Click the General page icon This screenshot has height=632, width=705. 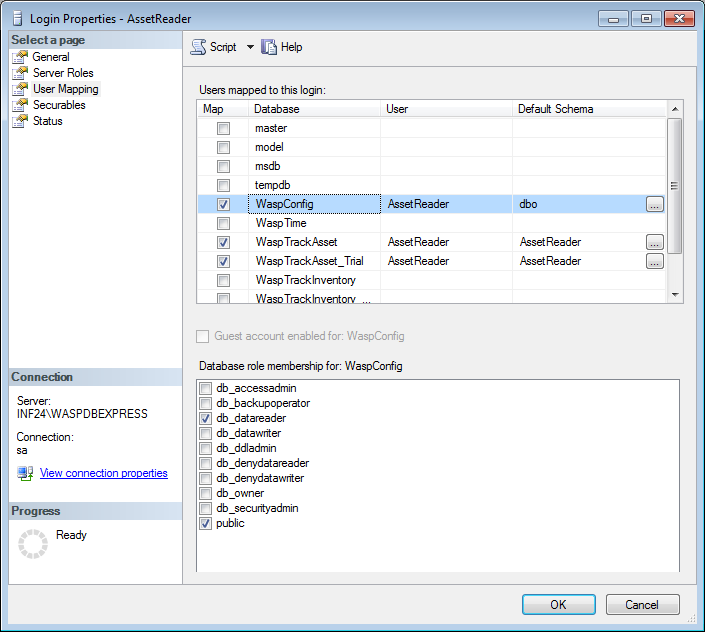tap(20, 57)
